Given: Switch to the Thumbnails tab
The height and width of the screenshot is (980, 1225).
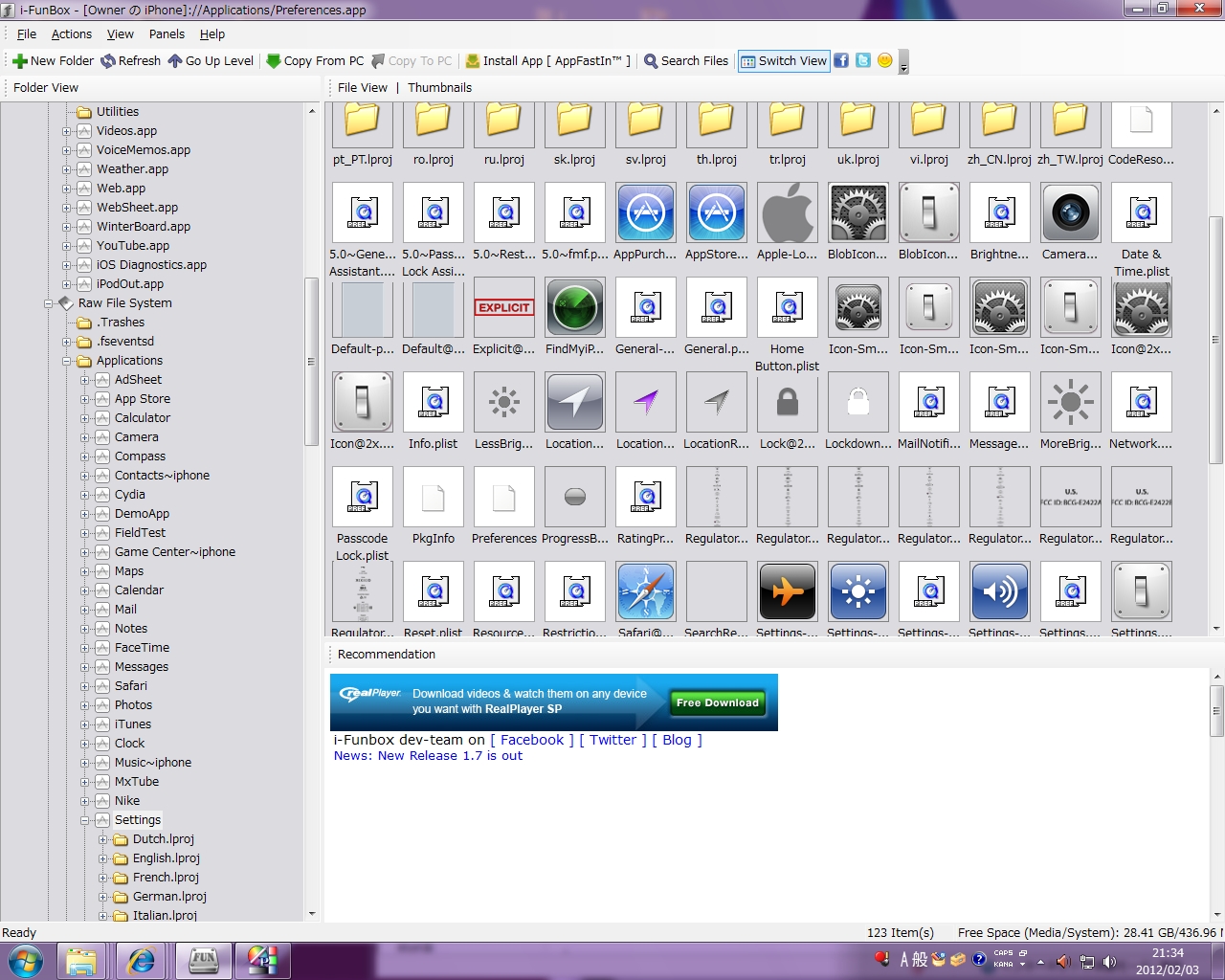Looking at the screenshot, I should (x=440, y=87).
